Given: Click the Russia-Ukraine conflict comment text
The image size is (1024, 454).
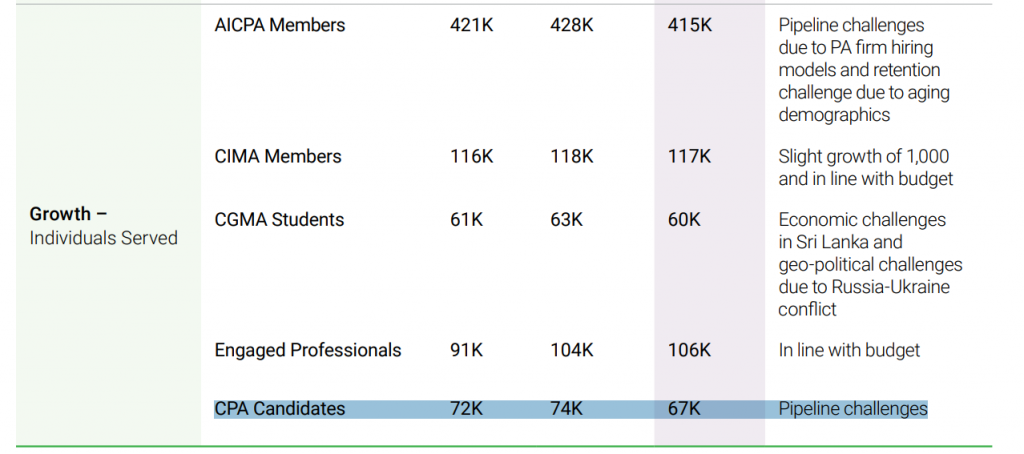Looking at the screenshot, I should (x=870, y=264).
